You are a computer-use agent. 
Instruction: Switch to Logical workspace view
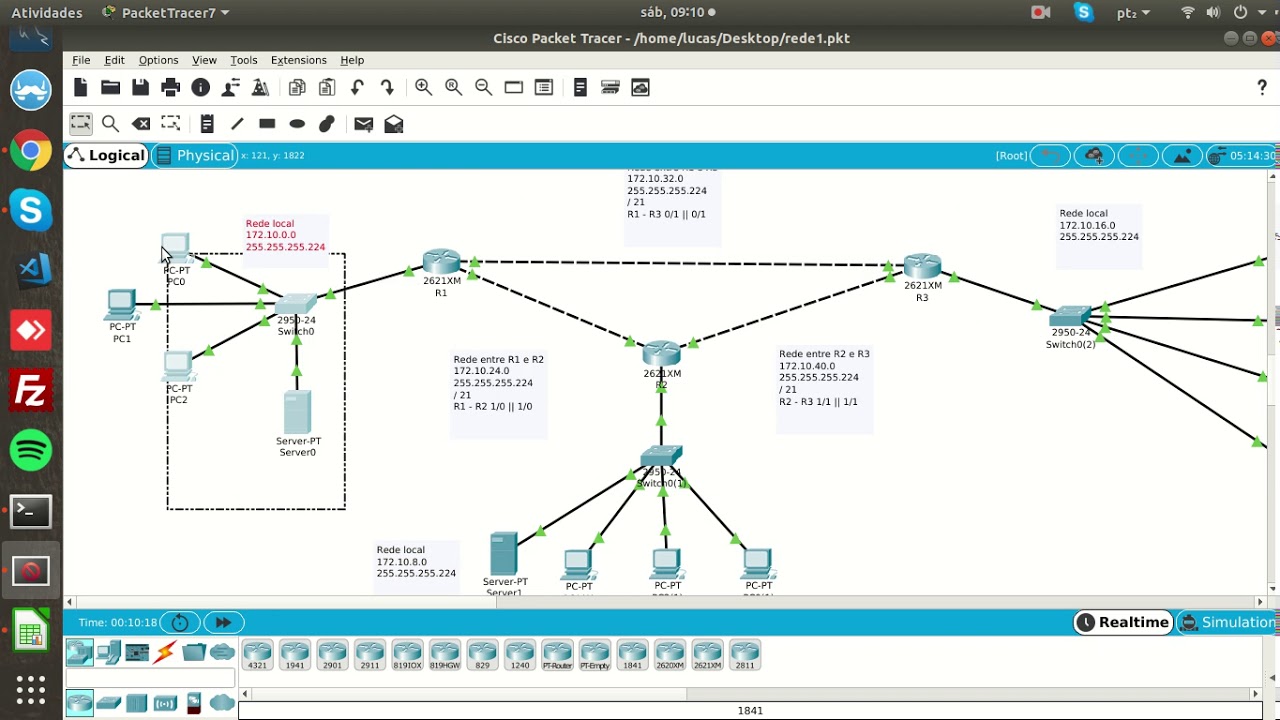click(x=106, y=155)
